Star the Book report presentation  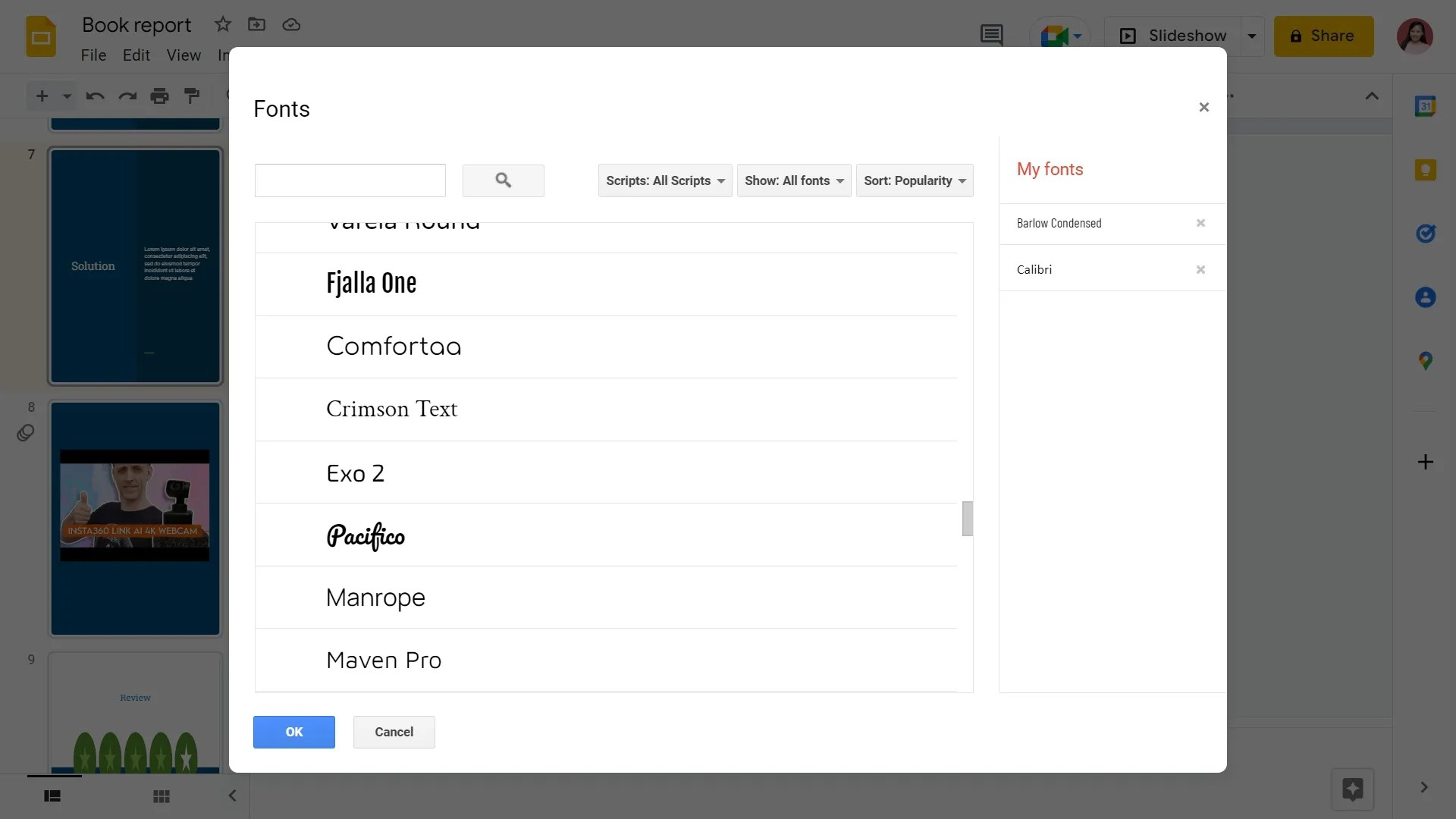point(222,24)
